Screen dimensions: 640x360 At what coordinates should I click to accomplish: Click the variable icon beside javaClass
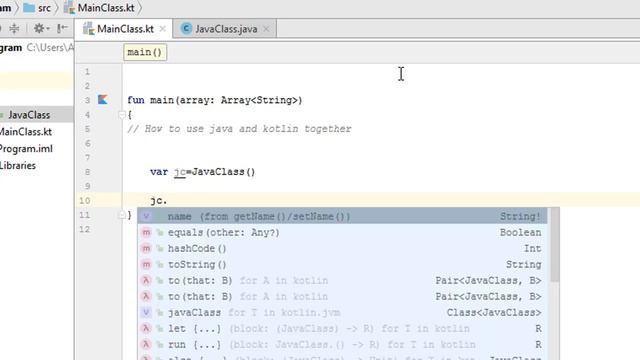pos(146,313)
